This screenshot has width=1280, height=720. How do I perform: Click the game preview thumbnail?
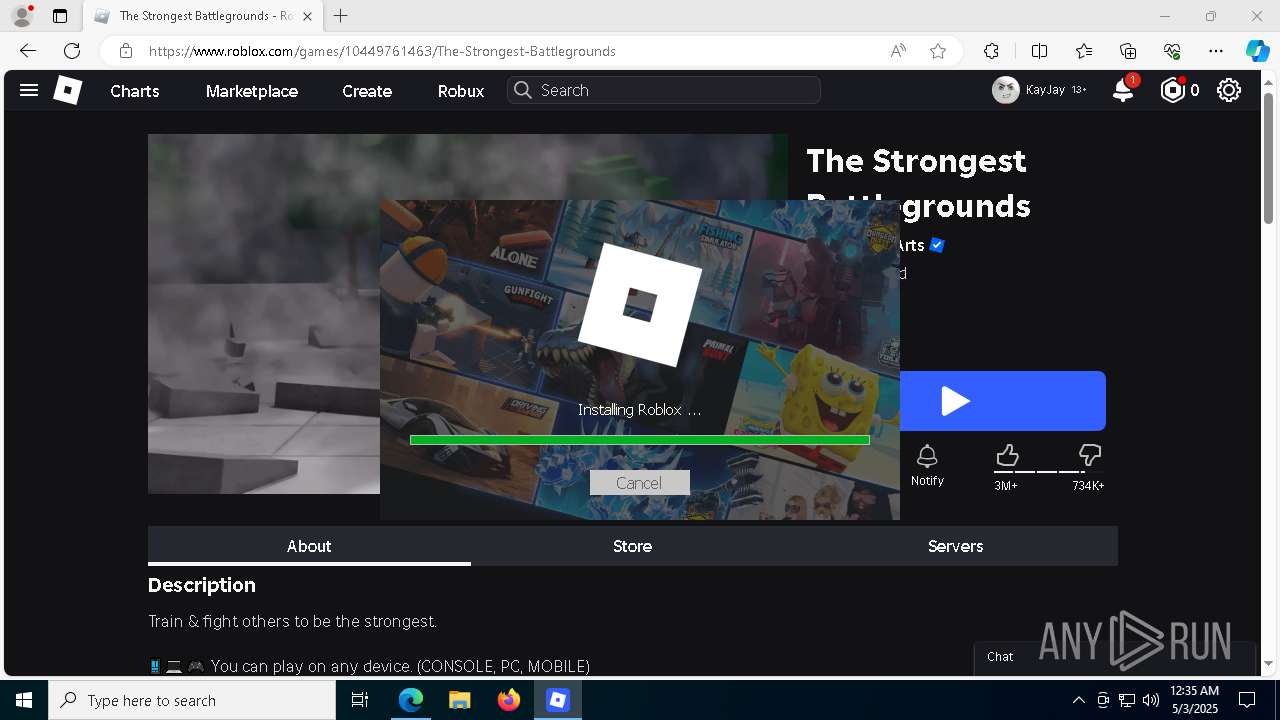tap(264, 314)
